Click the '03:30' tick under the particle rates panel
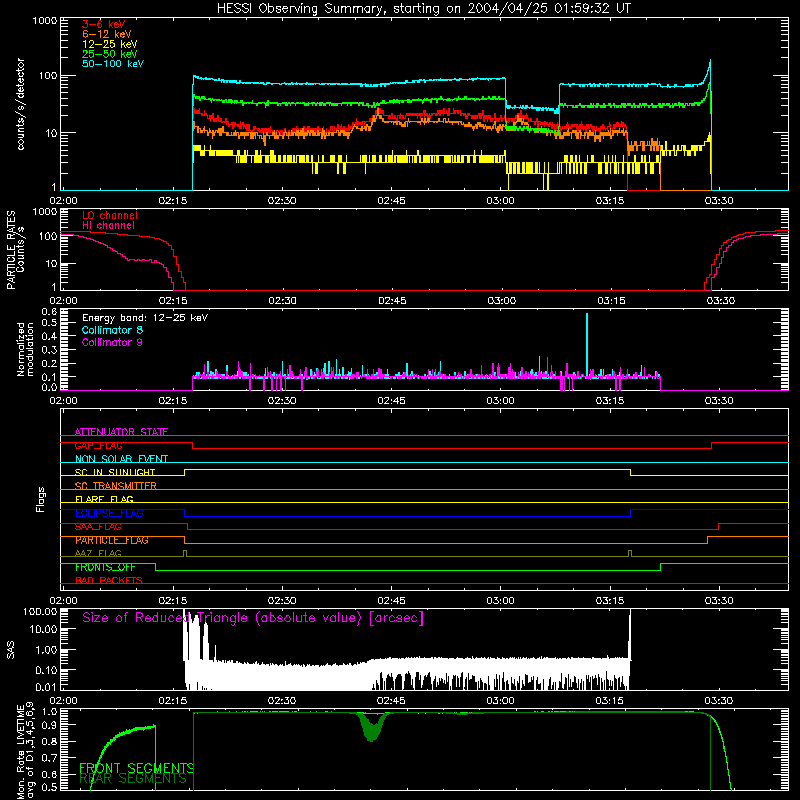 (720, 301)
